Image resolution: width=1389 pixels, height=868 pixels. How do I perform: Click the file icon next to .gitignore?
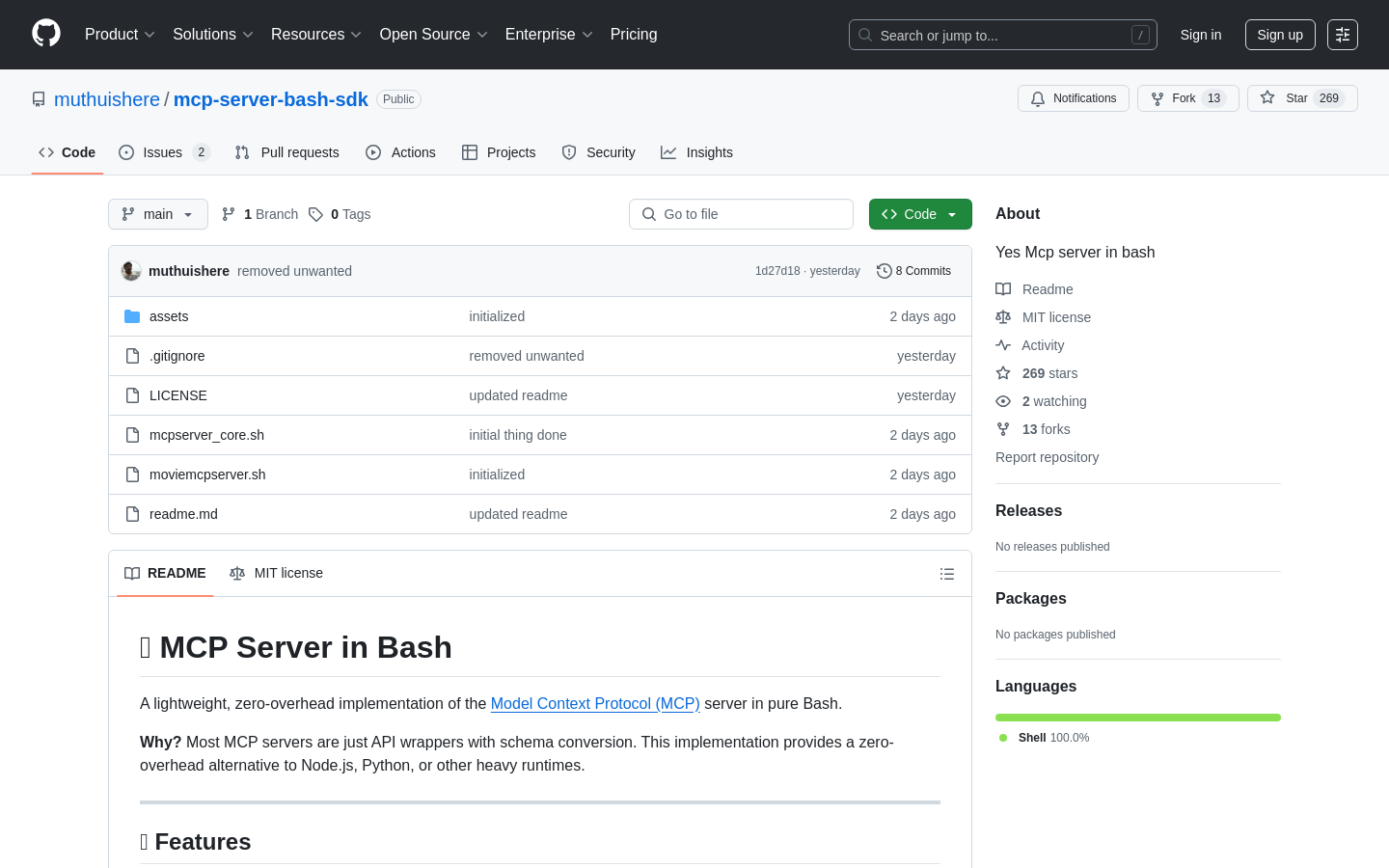pyautogui.click(x=132, y=356)
